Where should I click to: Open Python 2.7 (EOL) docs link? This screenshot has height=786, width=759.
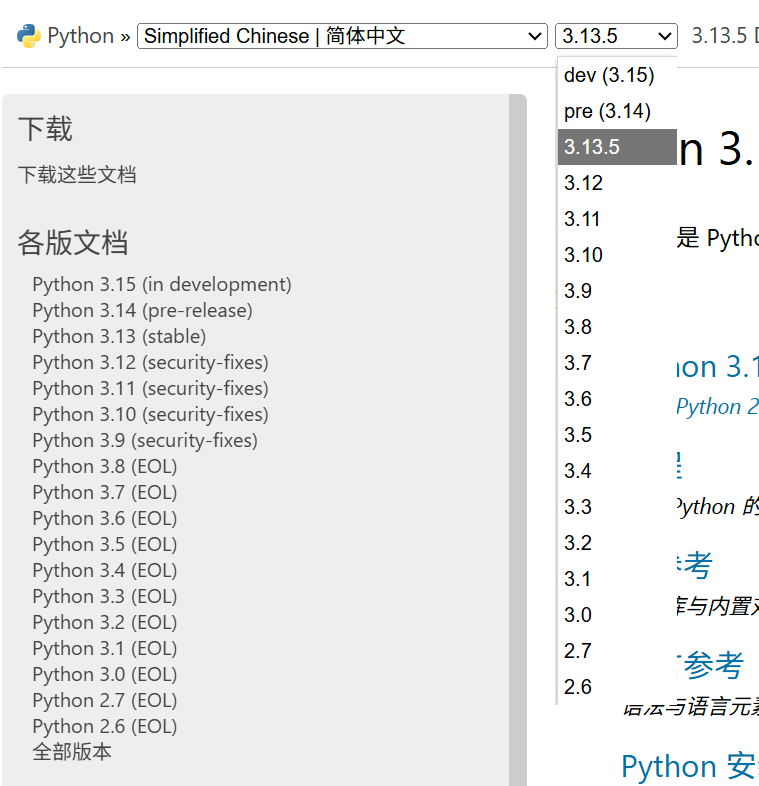click(105, 701)
